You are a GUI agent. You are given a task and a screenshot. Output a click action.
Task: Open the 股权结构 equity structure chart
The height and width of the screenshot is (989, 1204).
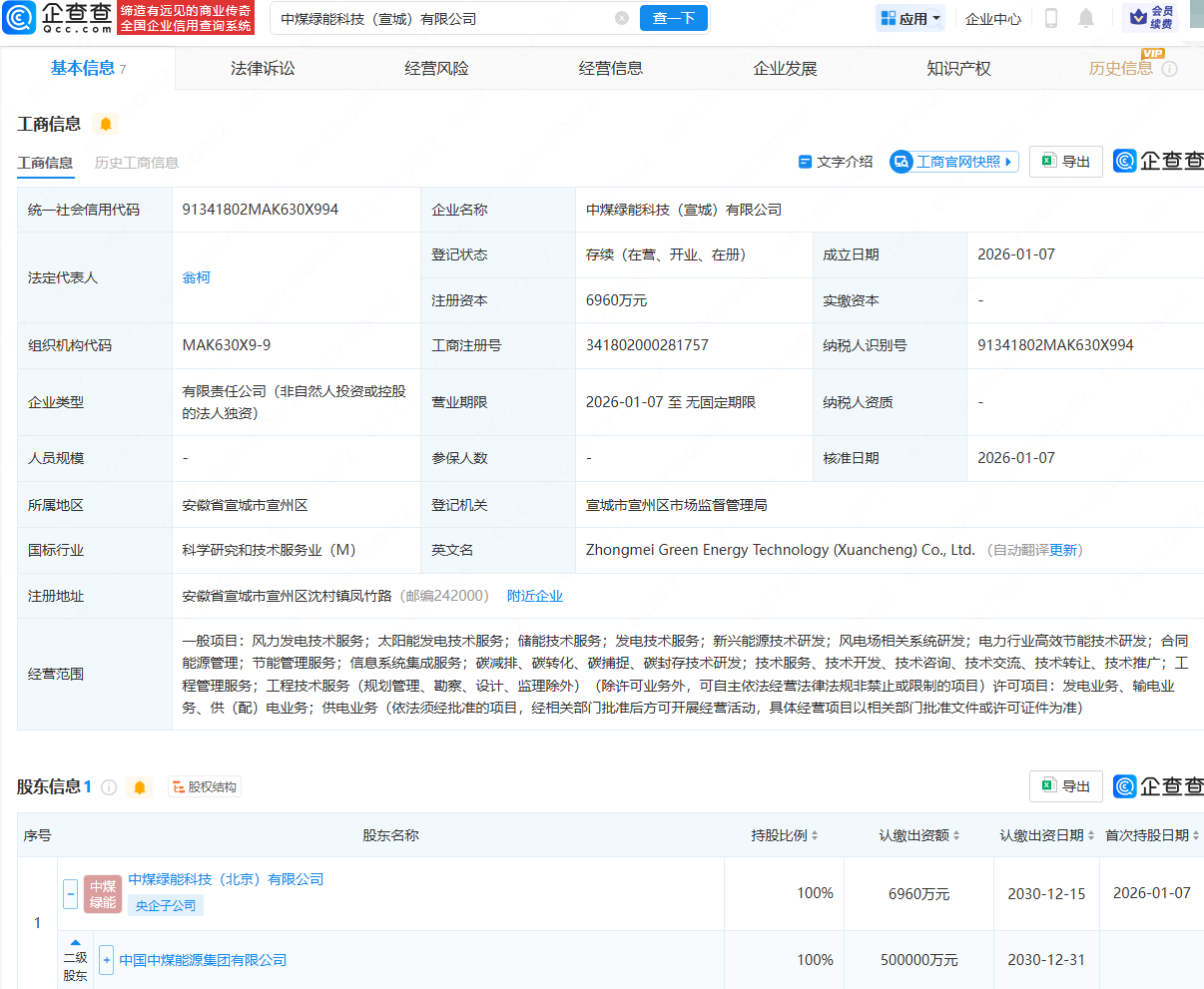[205, 787]
